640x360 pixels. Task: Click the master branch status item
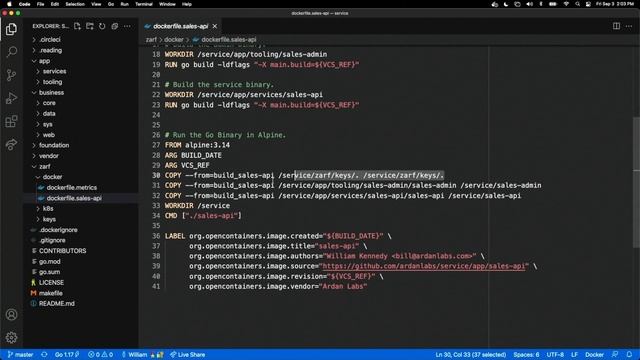coord(20,355)
